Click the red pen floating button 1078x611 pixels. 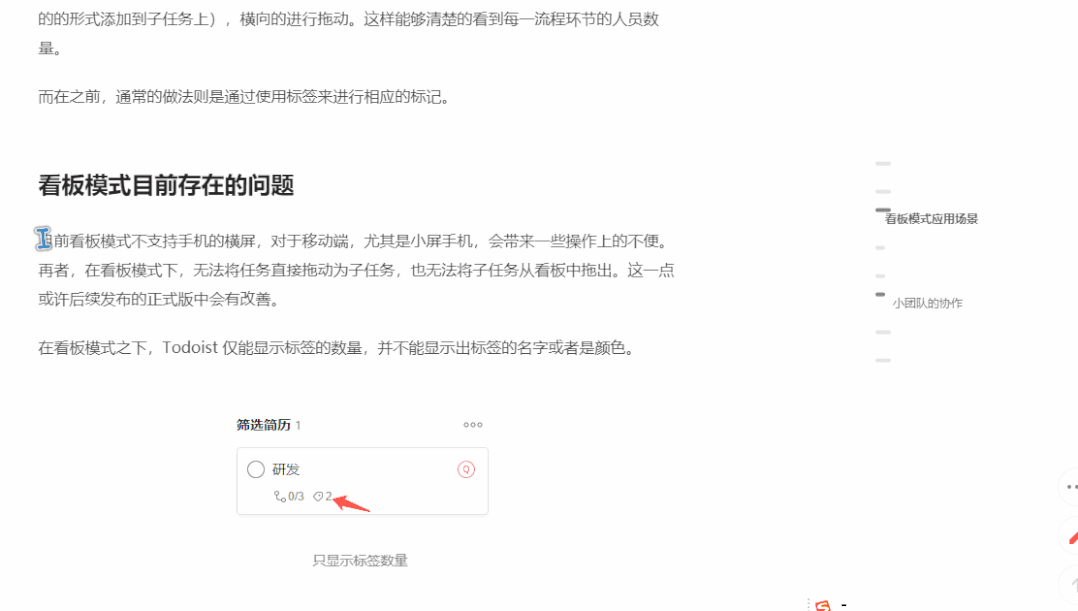point(1070,537)
